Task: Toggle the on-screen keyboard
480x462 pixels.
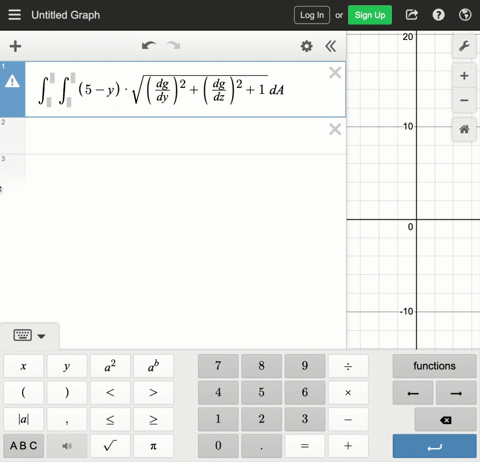Action: [23, 335]
